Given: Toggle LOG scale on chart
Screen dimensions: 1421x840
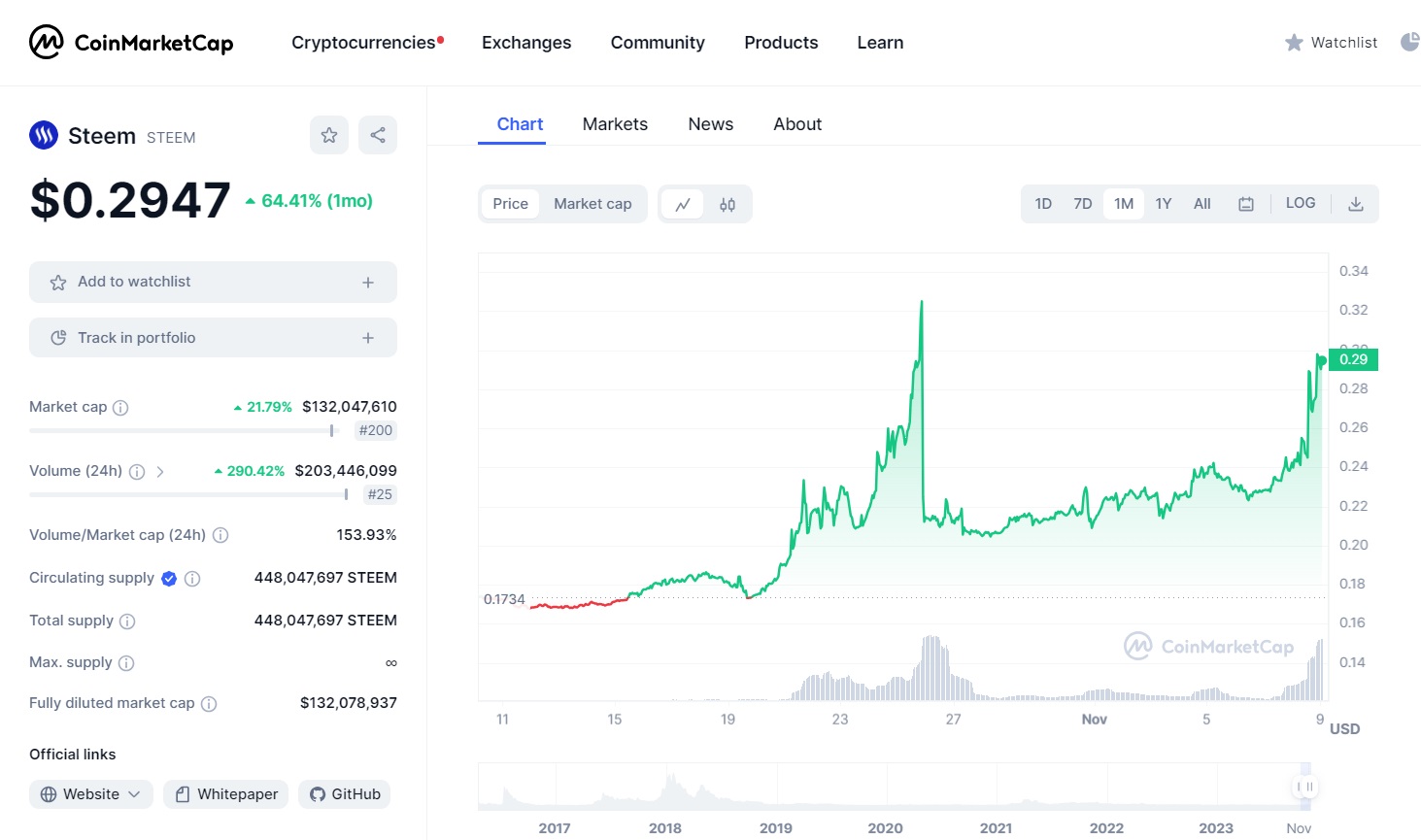Looking at the screenshot, I should click(1301, 203).
